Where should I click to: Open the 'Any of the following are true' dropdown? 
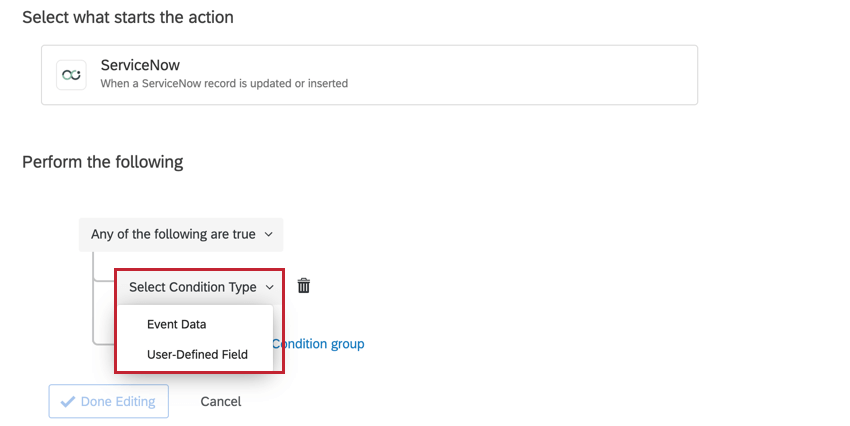coord(180,234)
